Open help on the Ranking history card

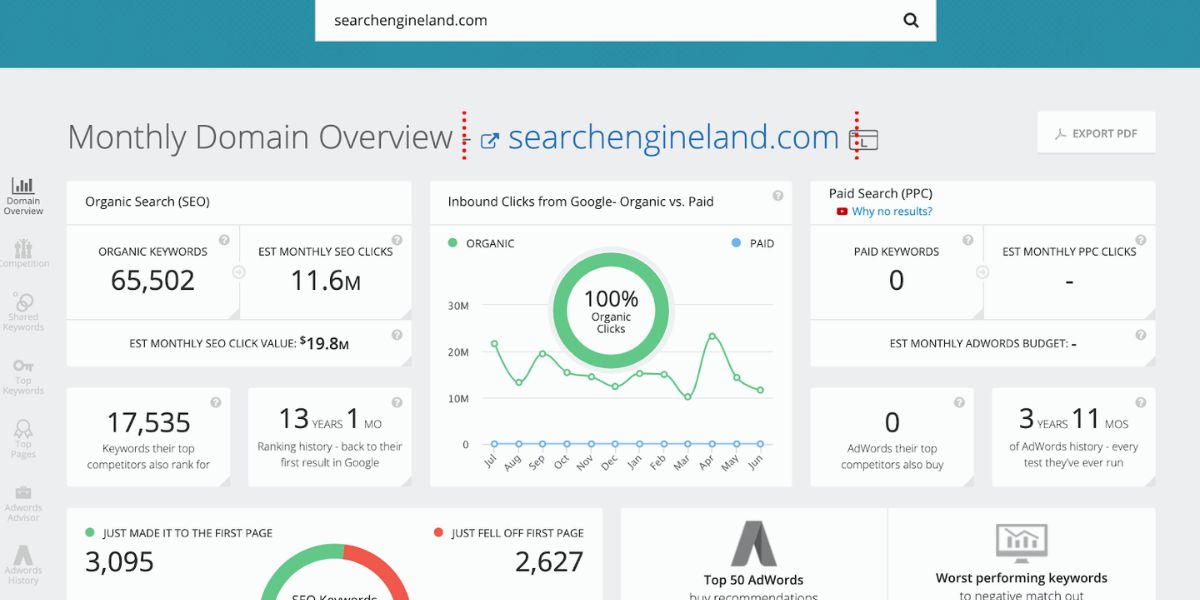pyautogui.click(x=397, y=402)
